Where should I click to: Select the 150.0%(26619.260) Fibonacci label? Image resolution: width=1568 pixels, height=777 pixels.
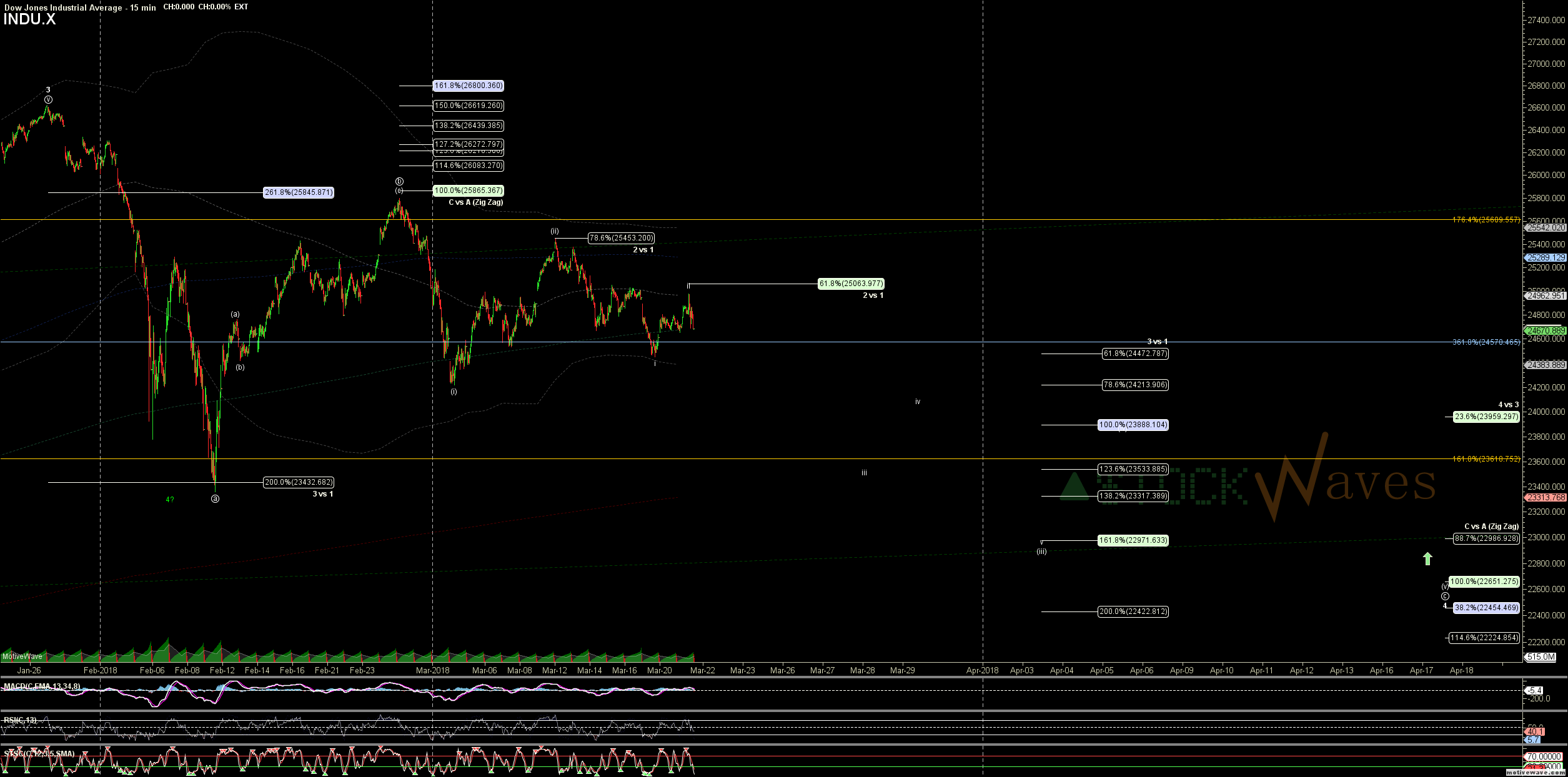[x=469, y=106]
